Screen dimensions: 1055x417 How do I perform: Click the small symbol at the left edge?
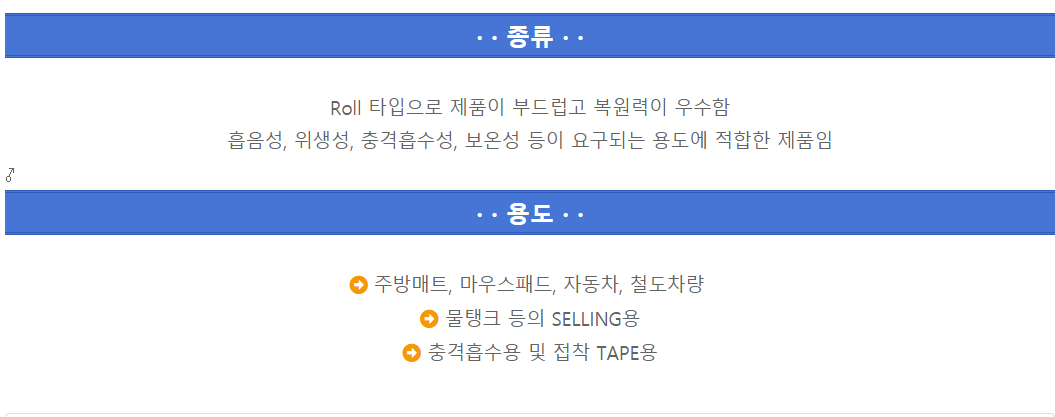pos(10,175)
